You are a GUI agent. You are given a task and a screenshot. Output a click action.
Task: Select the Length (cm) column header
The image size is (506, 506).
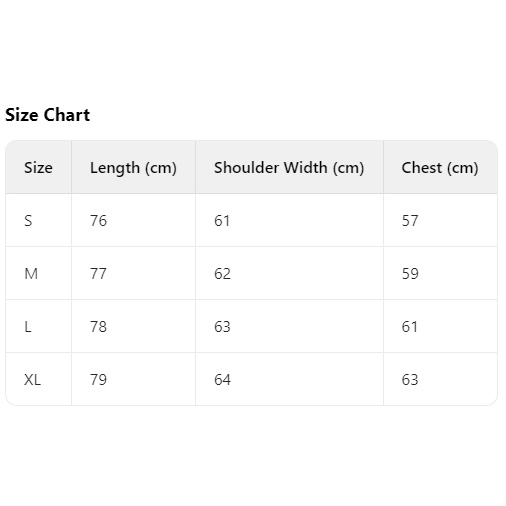point(133,168)
